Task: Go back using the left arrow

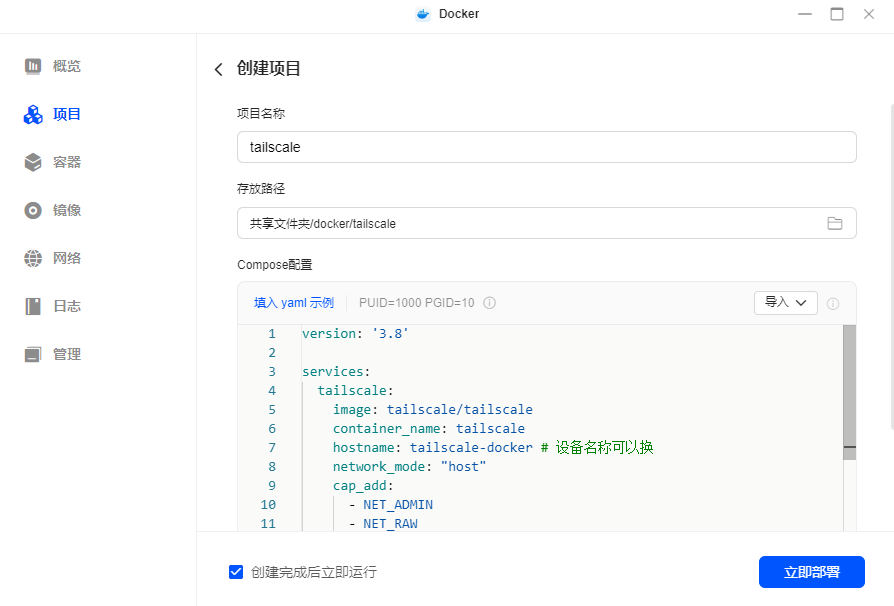Action: [219, 69]
